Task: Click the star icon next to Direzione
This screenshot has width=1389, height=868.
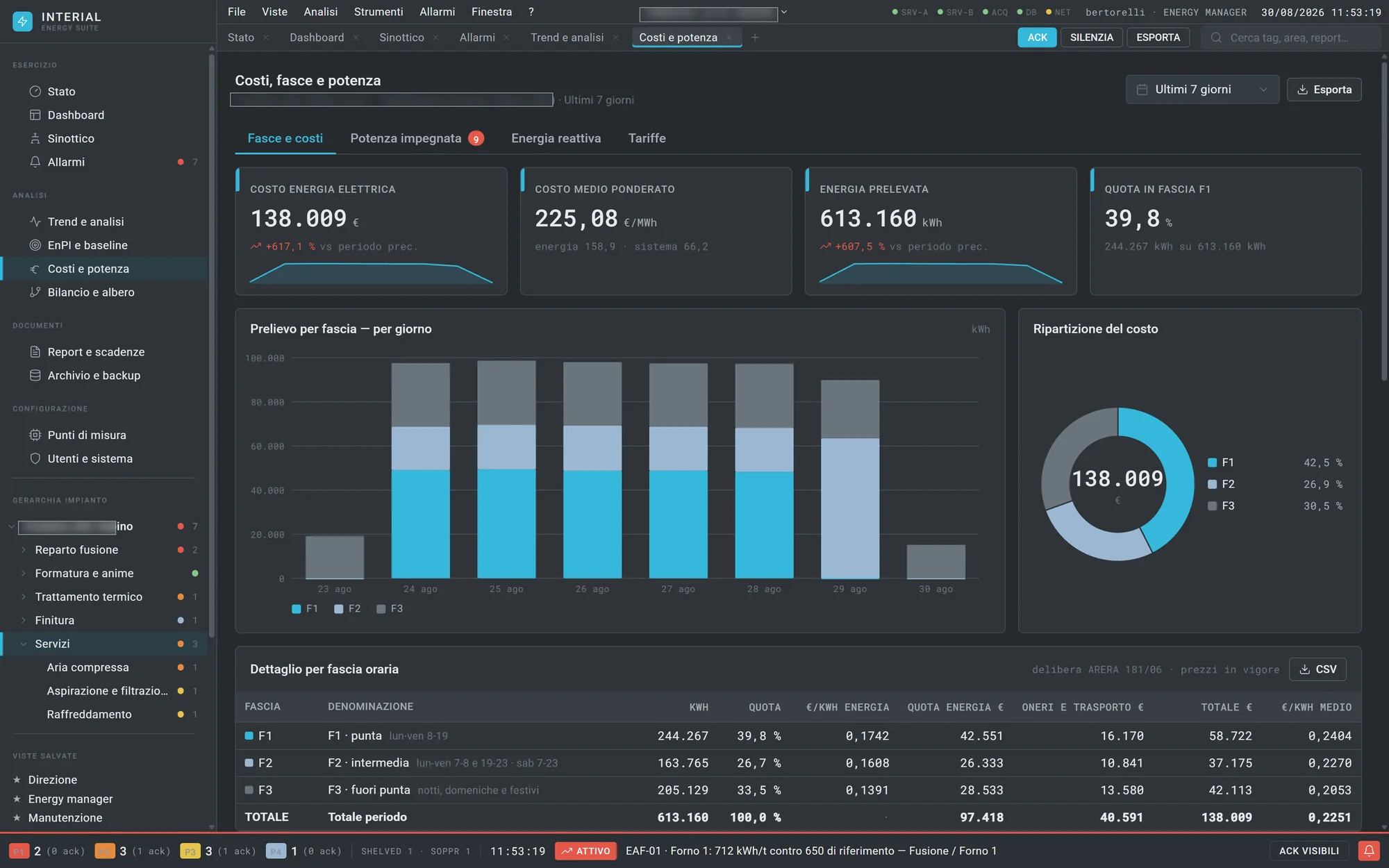Action: pyautogui.click(x=17, y=780)
